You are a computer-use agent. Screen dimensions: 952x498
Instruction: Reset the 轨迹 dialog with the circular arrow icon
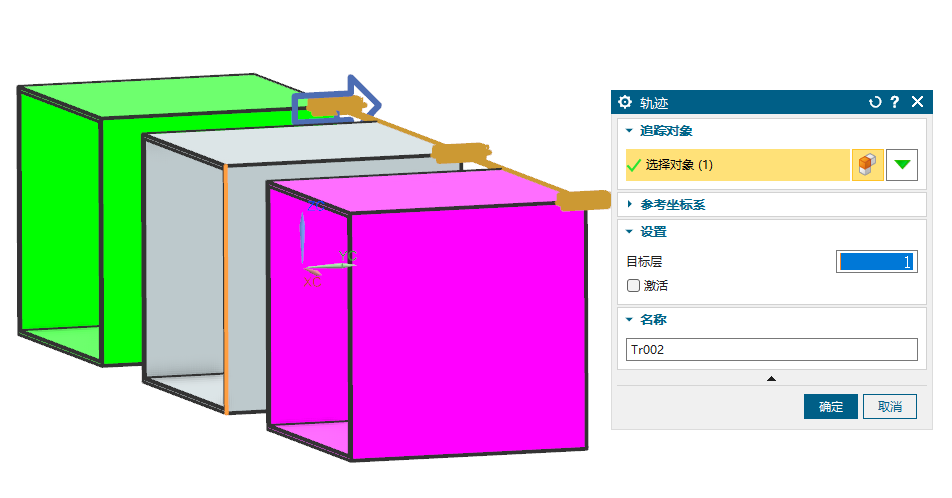pyautogui.click(x=875, y=102)
